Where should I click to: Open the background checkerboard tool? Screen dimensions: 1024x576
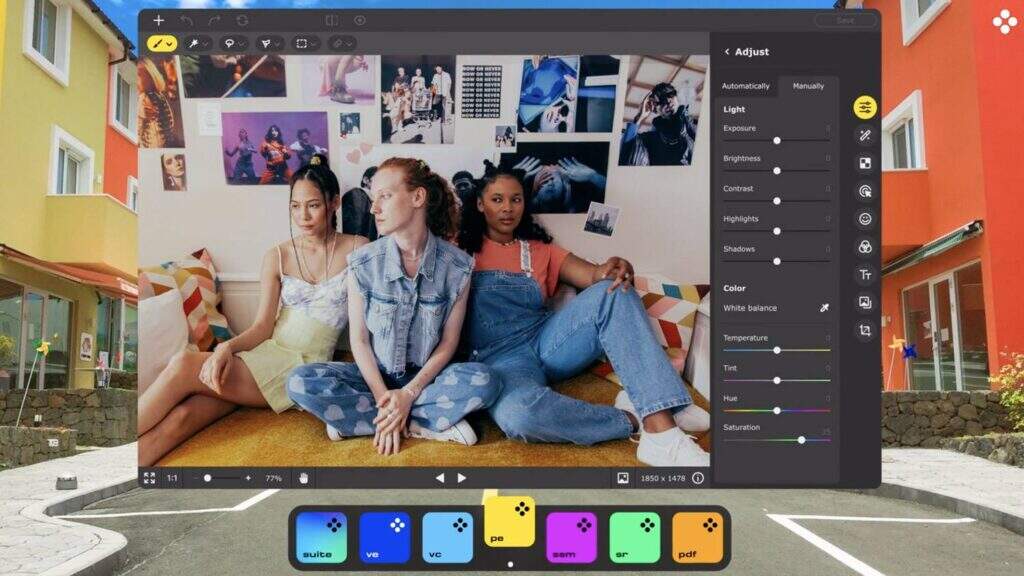click(865, 163)
